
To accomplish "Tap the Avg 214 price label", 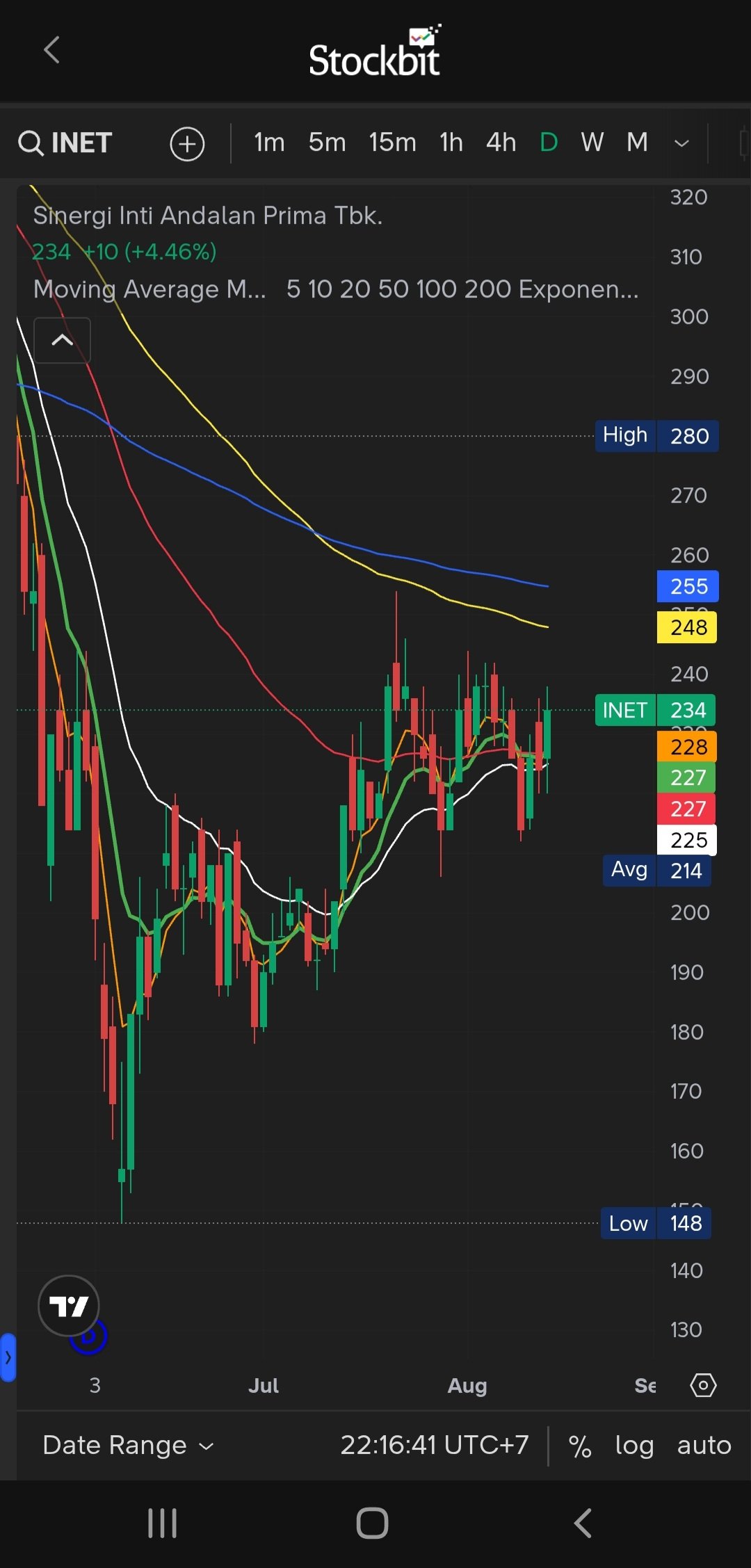I will 656,870.
